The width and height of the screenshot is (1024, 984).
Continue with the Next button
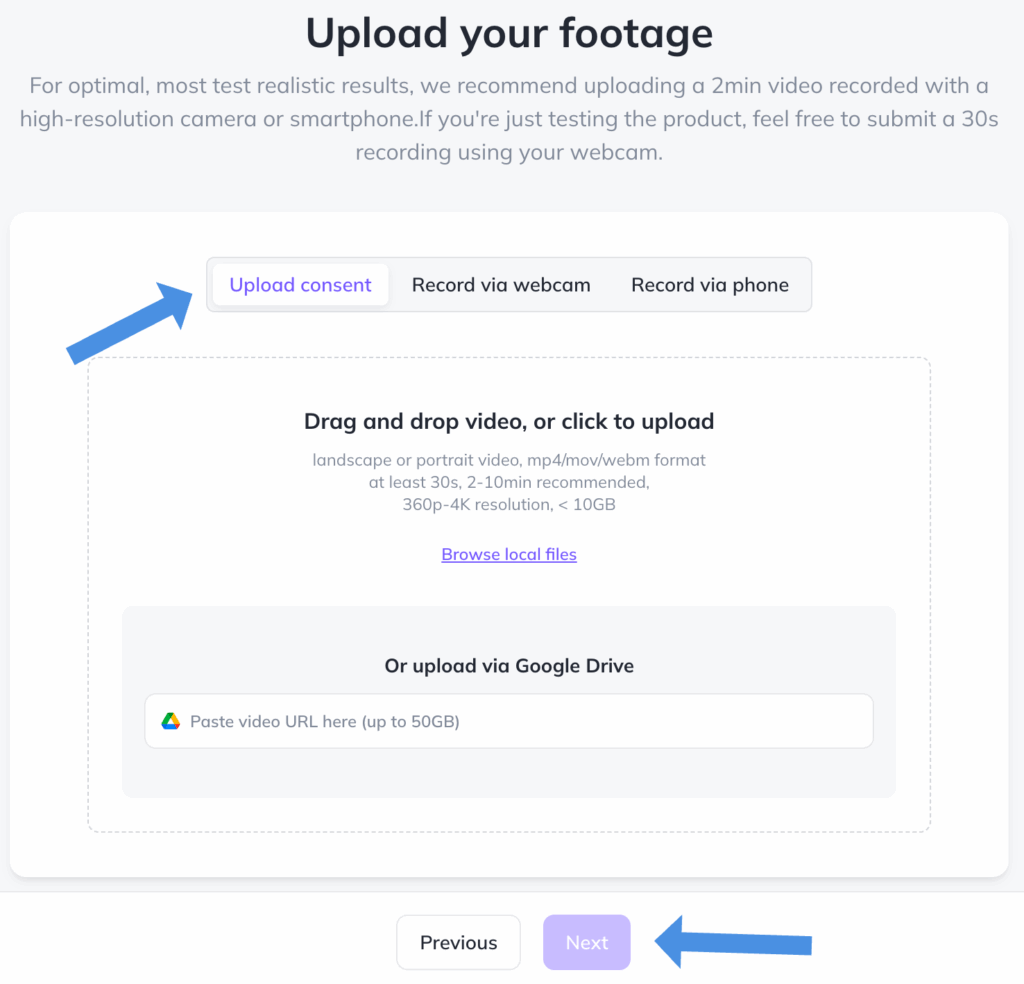(586, 942)
